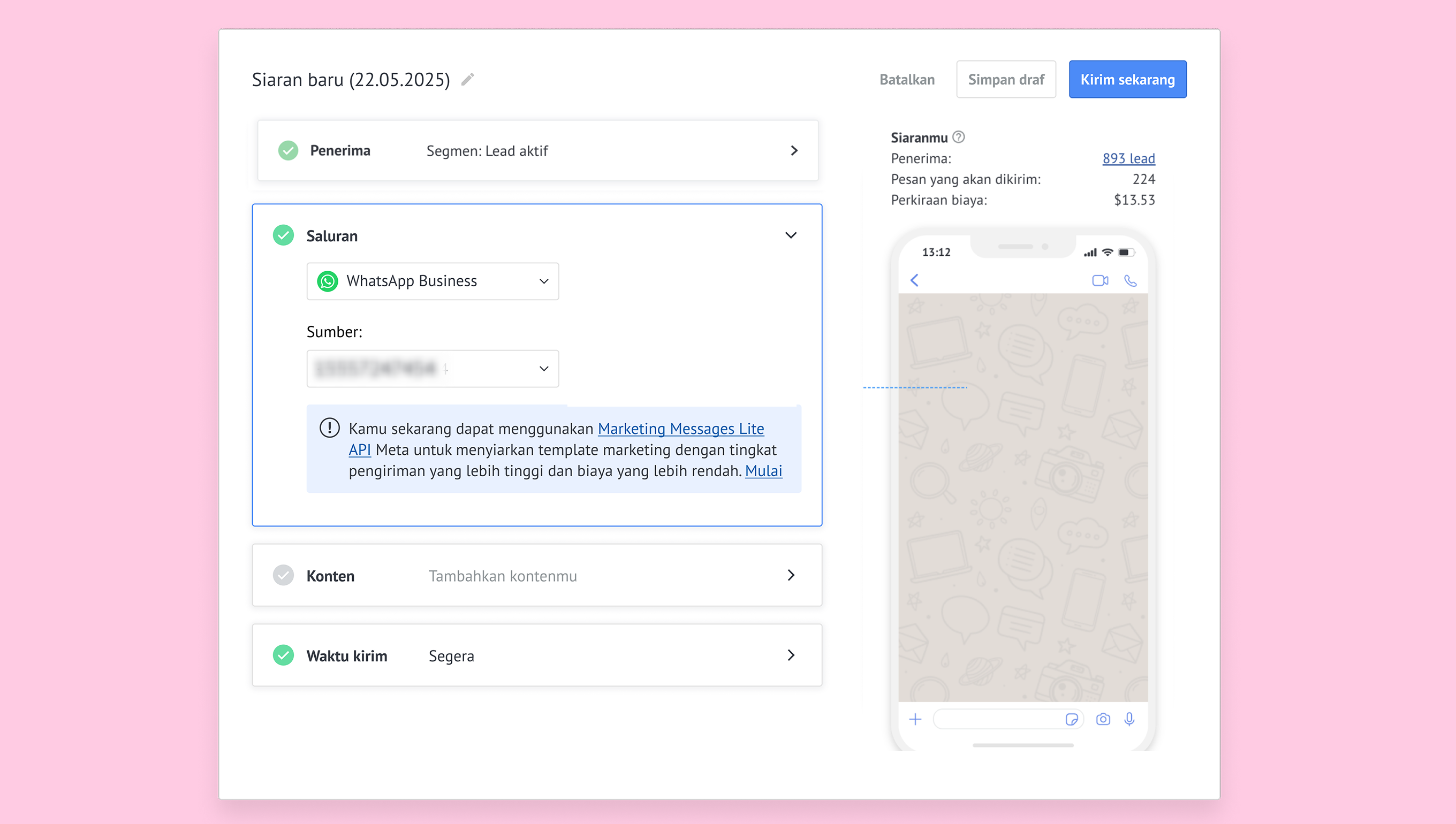Open the WhatsApp Business channel dropdown

(433, 281)
